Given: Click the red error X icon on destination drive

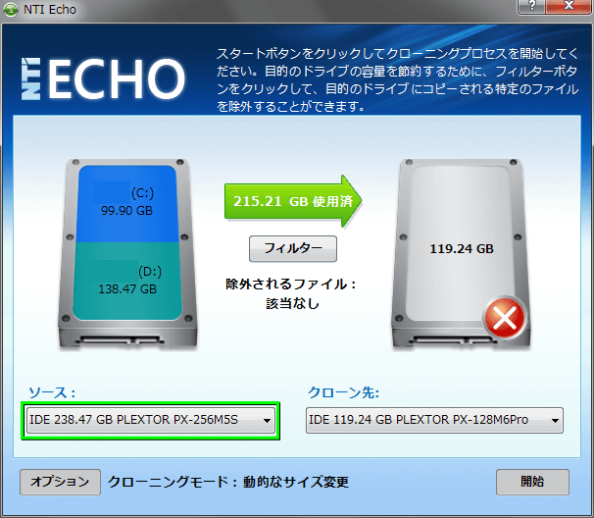Looking at the screenshot, I should pyautogui.click(x=505, y=317).
